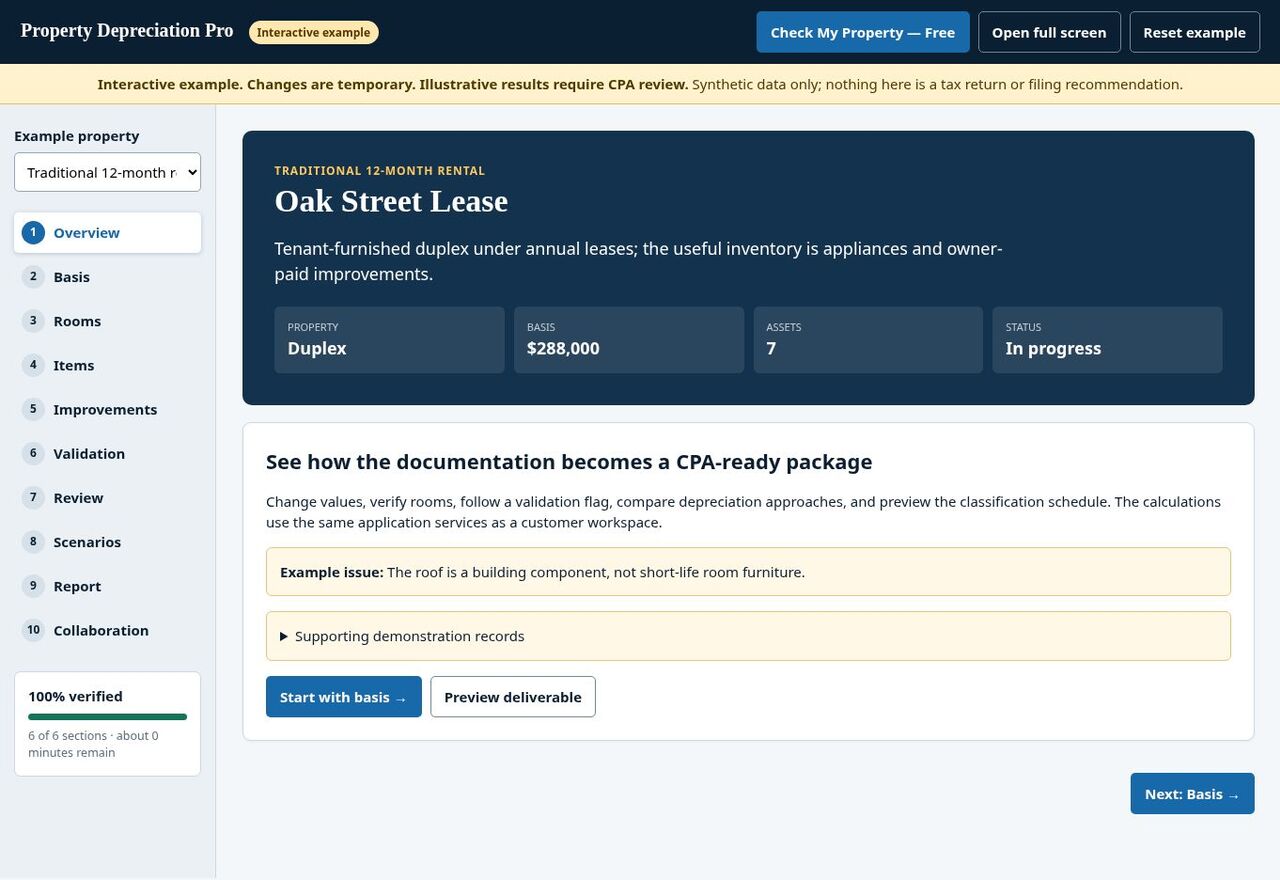Click the Status In progress card
The height and width of the screenshot is (880, 1280).
1108,340
